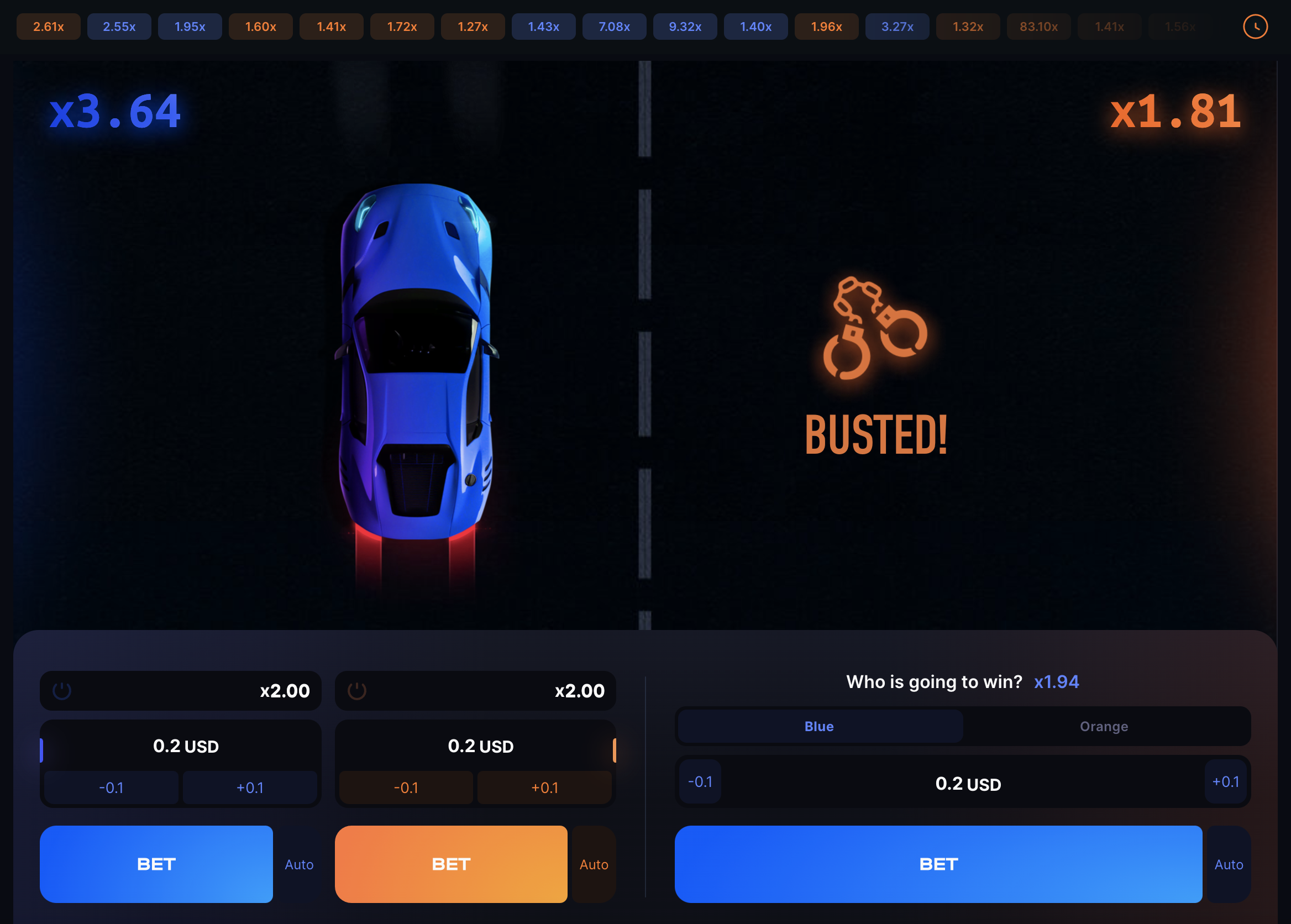The image size is (1291, 924).
Task: Enable Auto for blue car bet
Action: [300, 864]
